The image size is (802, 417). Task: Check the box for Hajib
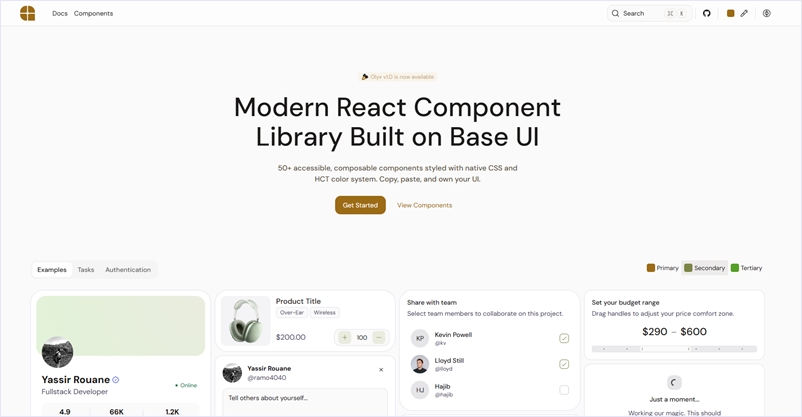pyautogui.click(x=564, y=390)
